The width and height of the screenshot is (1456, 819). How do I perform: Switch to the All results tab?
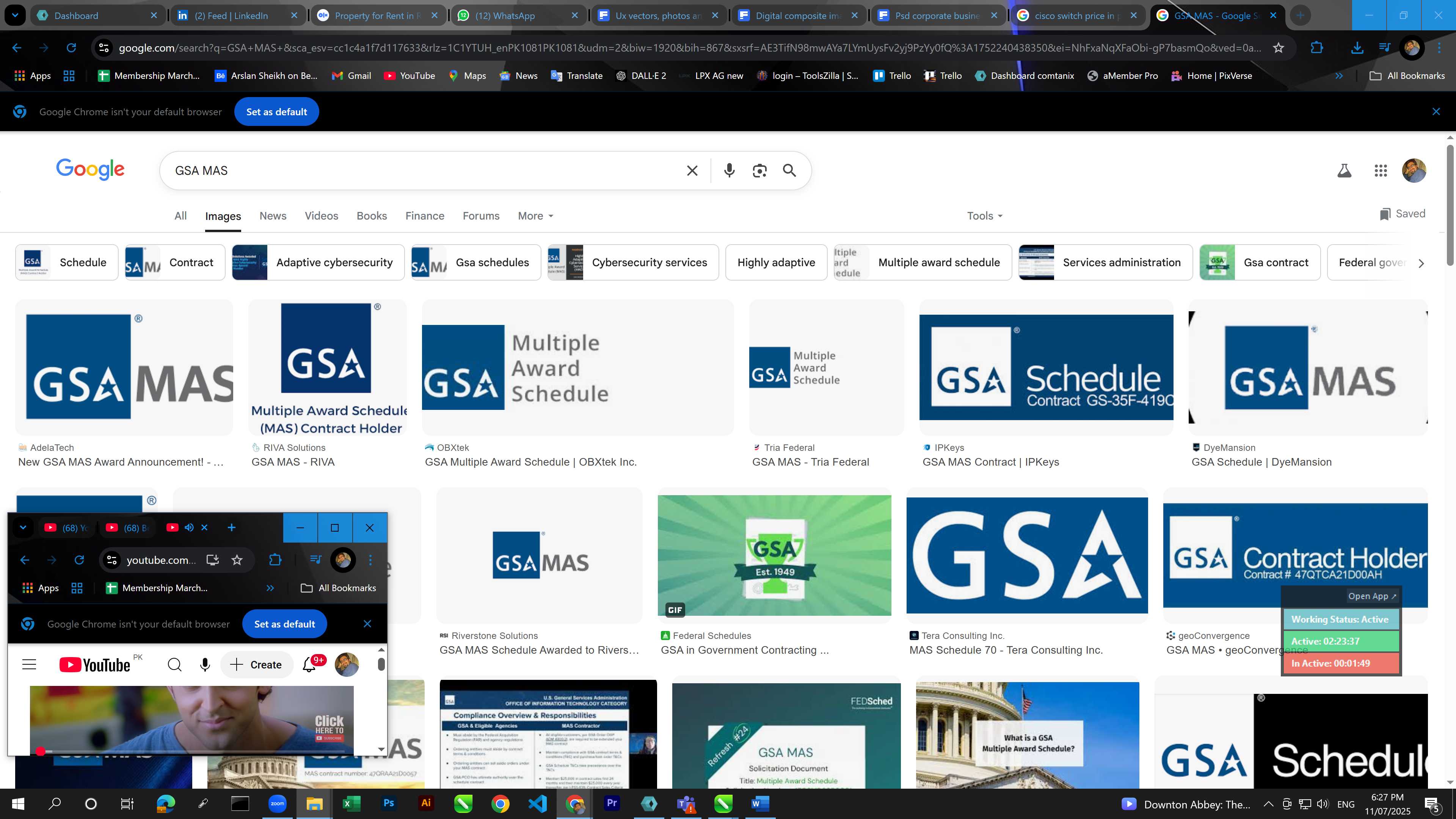[x=180, y=216]
